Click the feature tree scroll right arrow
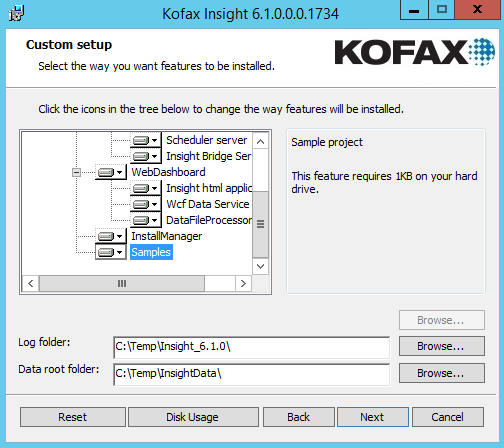The height and width of the screenshot is (448, 504). tap(243, 284)
